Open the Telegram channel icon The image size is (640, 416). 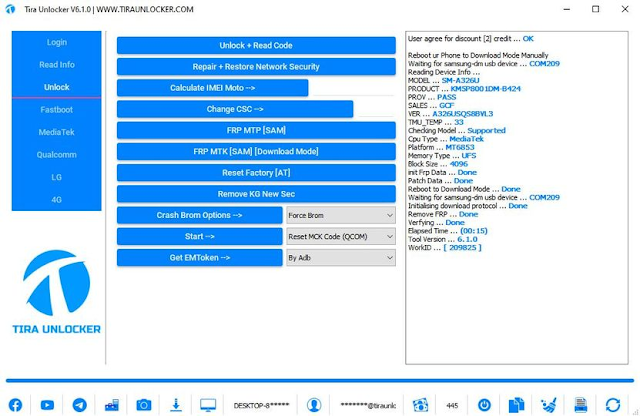[x=80, y=405]
